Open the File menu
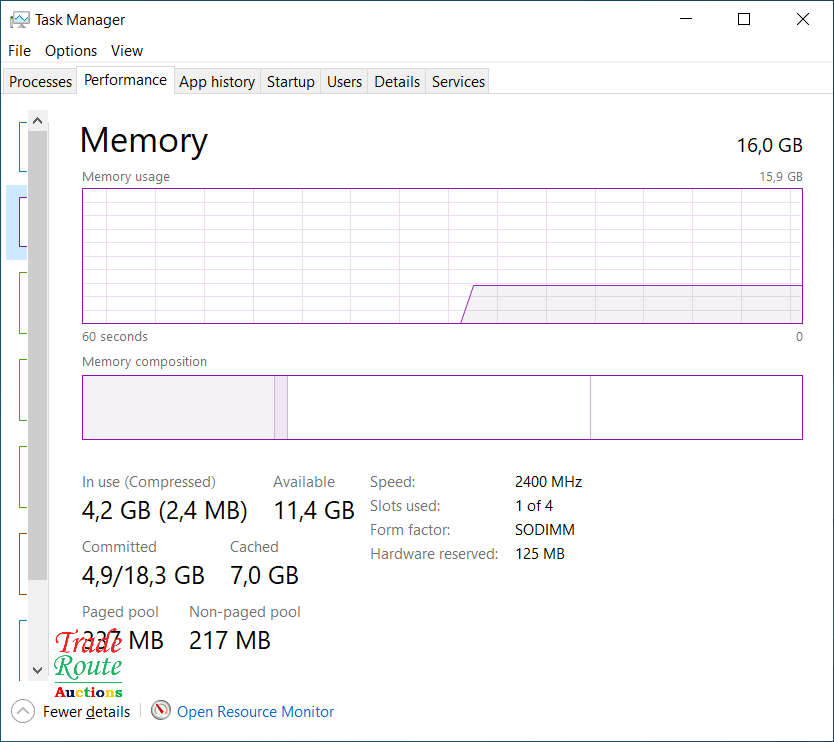This screenshot has width=834, height=742. click(19, 50)
